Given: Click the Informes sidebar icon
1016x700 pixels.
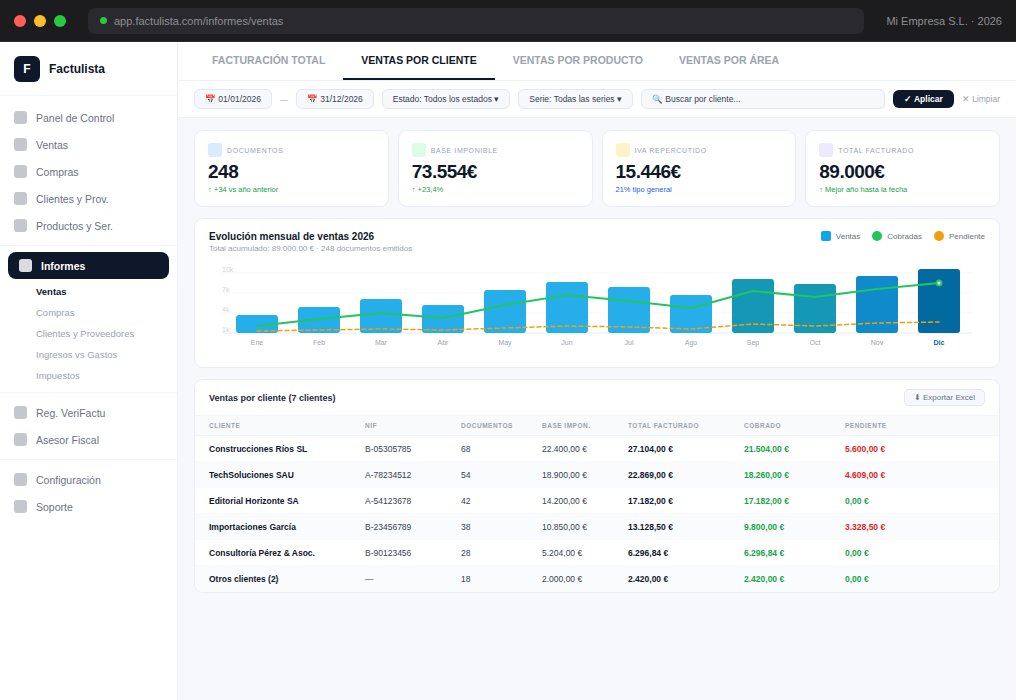Looking at the screenshot, I should click(x=25, y=266).
